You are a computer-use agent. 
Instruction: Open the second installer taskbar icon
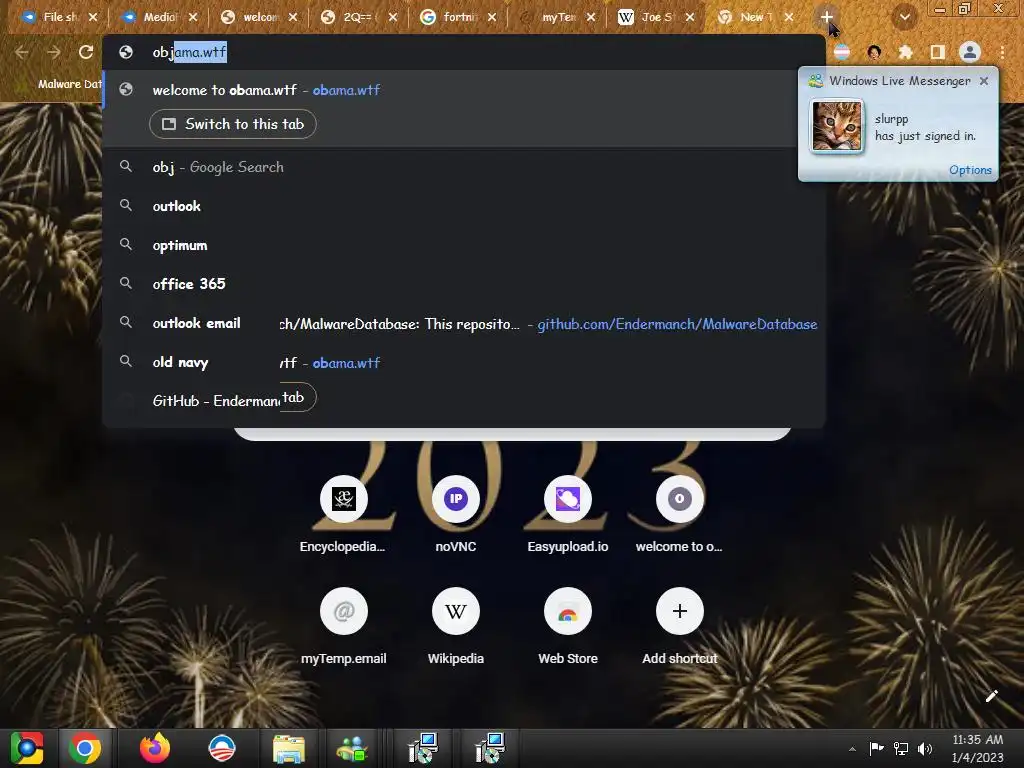pyautogui.click(x=489, y=748)
